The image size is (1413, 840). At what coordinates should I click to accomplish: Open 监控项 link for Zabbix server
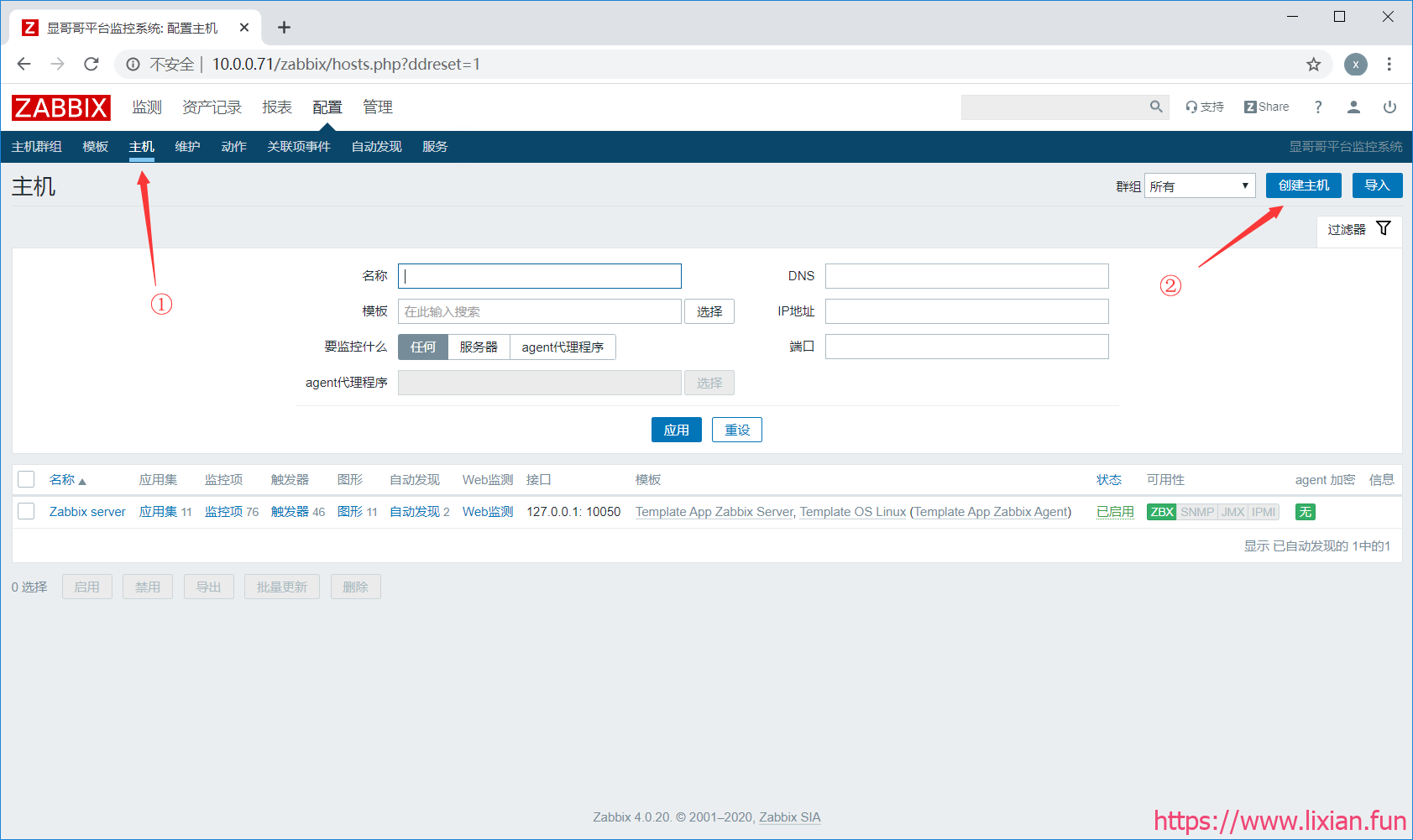(223, 512)
